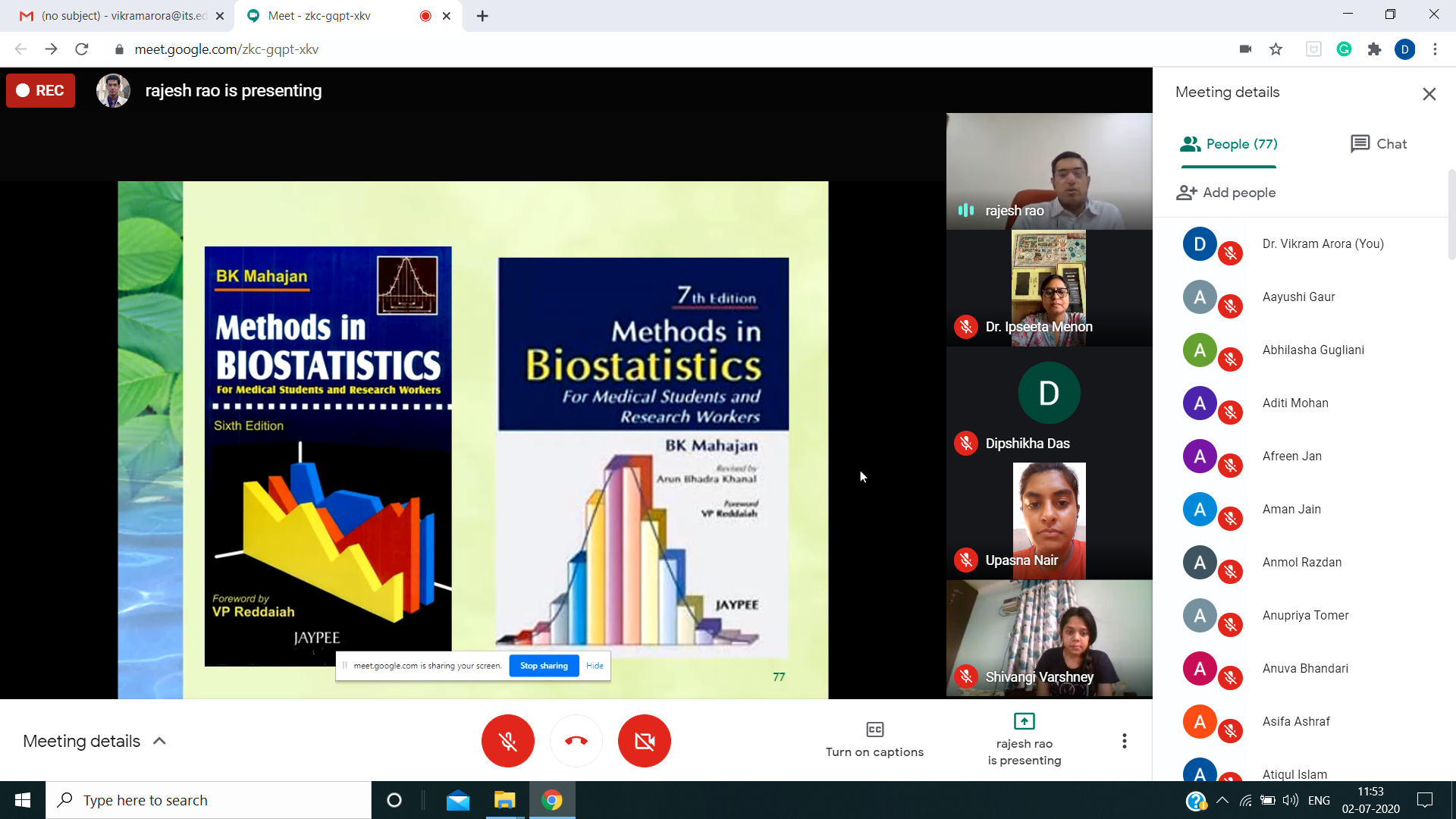Image resolution: width=1456 pixels, height=819 pixels.
Task: Turn on captions
Action: 874,739
